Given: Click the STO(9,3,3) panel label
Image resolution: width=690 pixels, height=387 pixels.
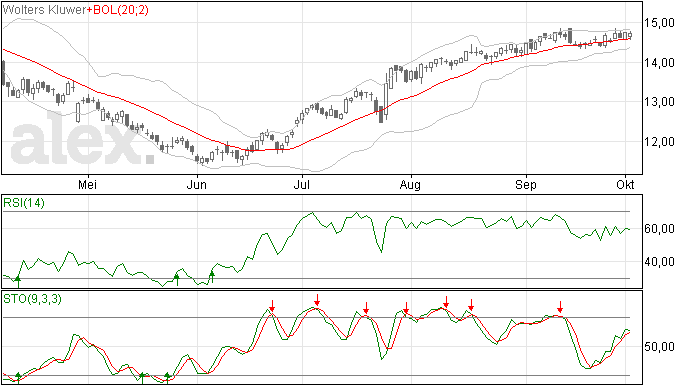Looking at the screenshot, I should 32,299.
